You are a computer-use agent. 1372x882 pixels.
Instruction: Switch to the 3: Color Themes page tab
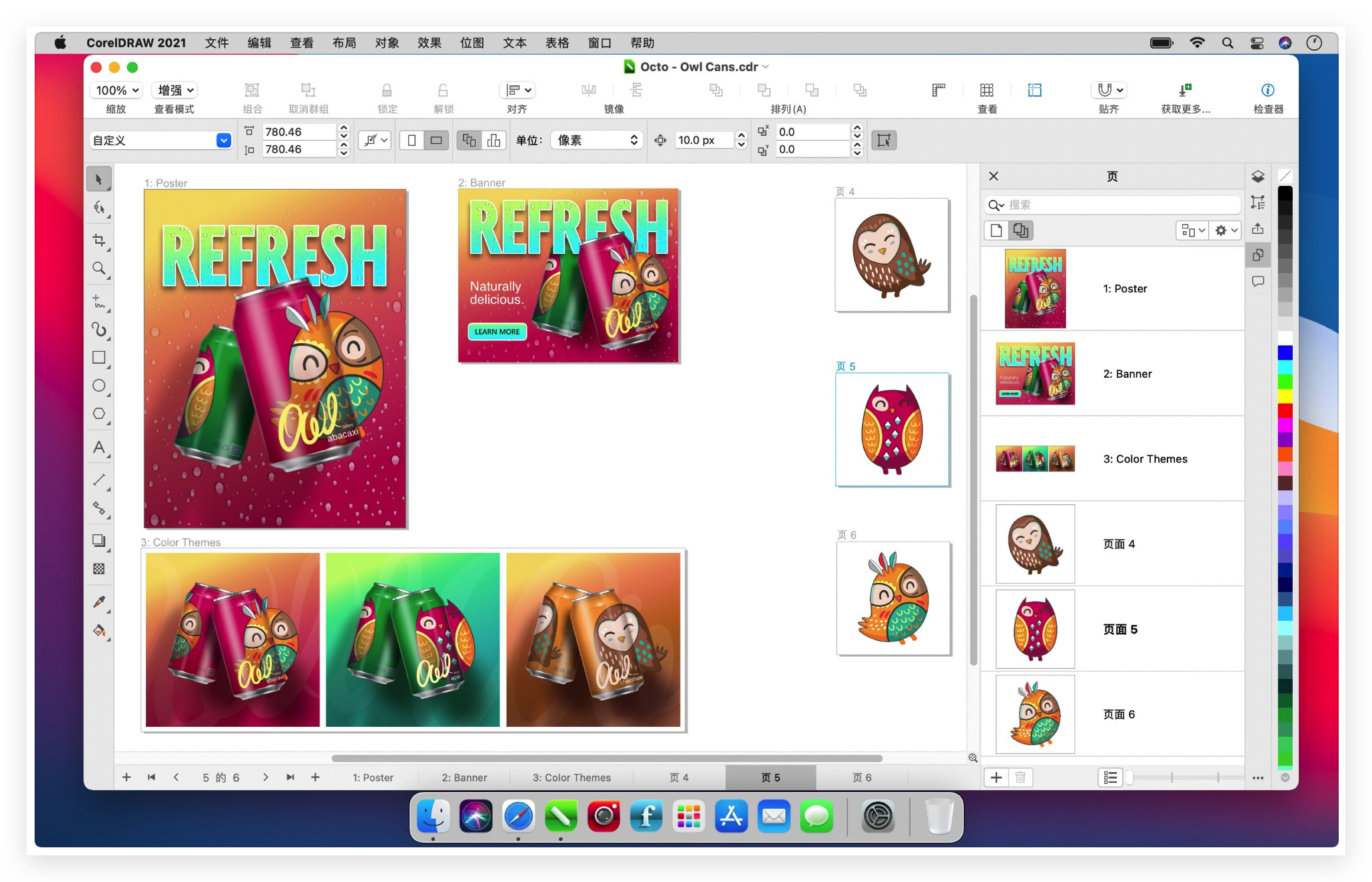click(x=571, y=777)
